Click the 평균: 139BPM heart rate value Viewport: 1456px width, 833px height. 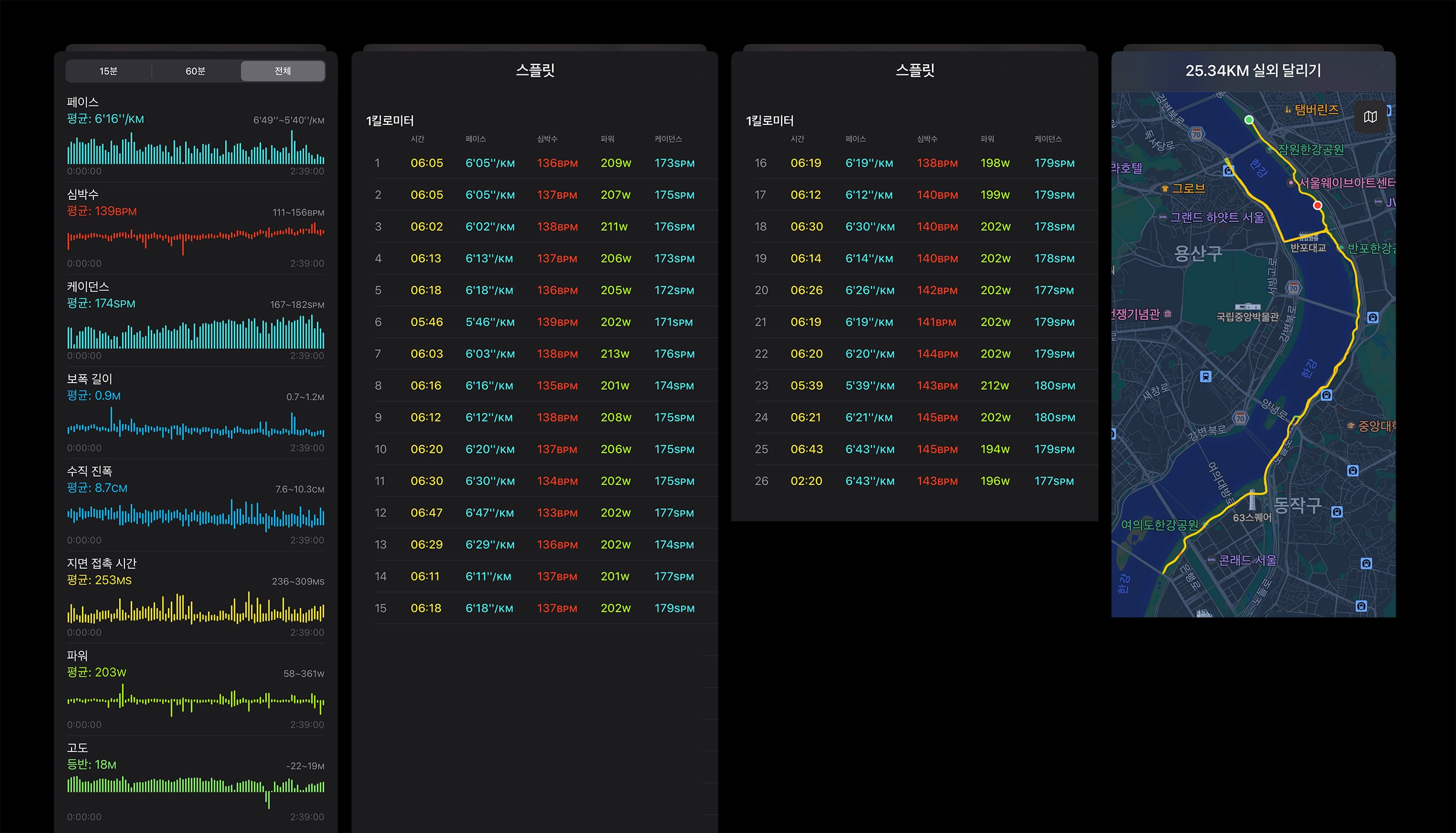point(102,211)
